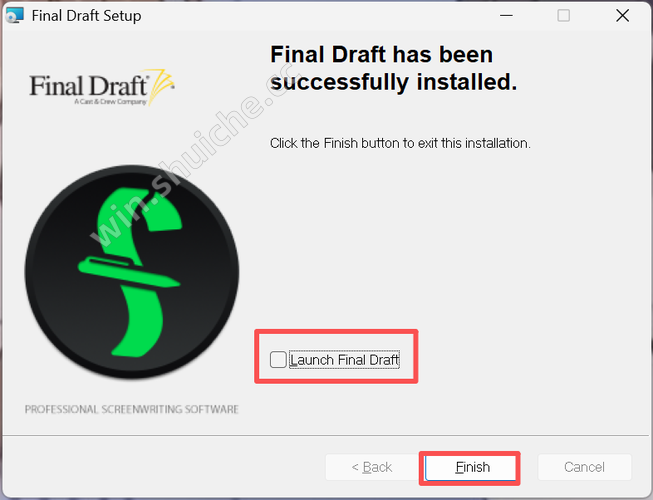653x500 pixels.
Task: Tick the Launch Final Draft checkbox
Action: 278,359
